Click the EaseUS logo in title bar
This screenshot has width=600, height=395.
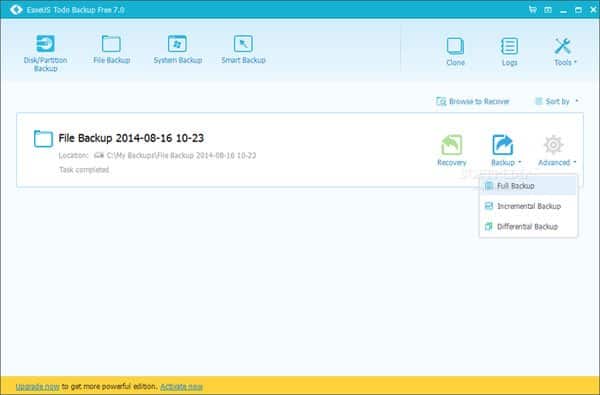pos(16,10)
